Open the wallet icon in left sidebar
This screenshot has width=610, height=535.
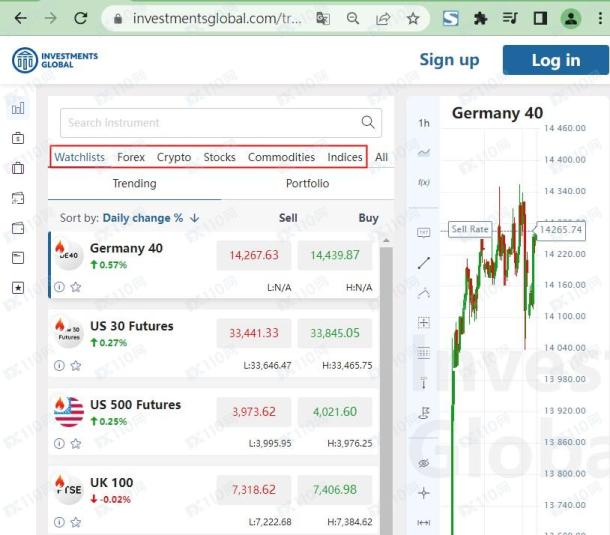click(18, 228)
